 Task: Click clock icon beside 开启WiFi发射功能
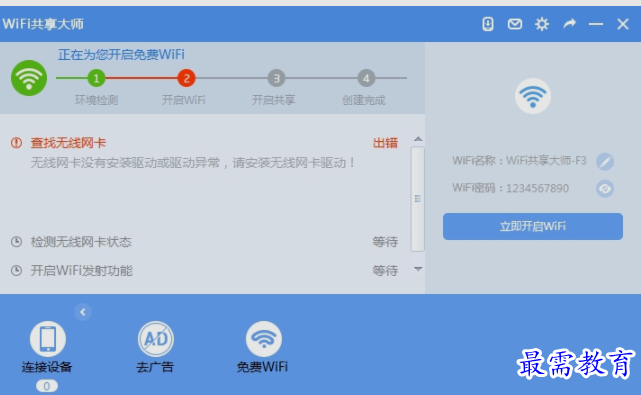pyautogui.click(x=16, y=270)
